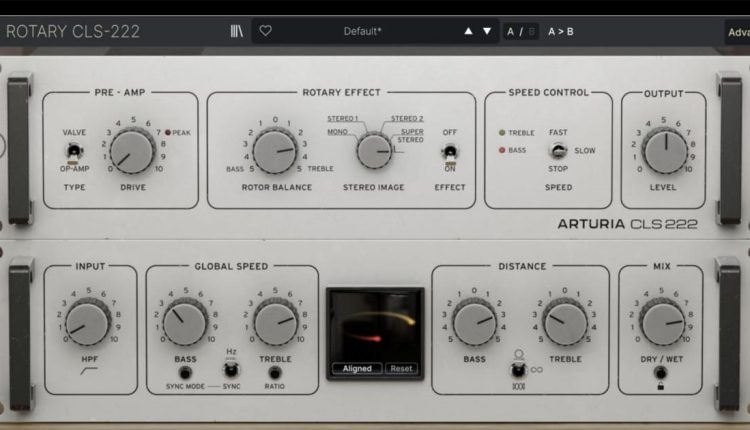
Task: Click the Dry / Wet mix knob
Action: (662, 323)
